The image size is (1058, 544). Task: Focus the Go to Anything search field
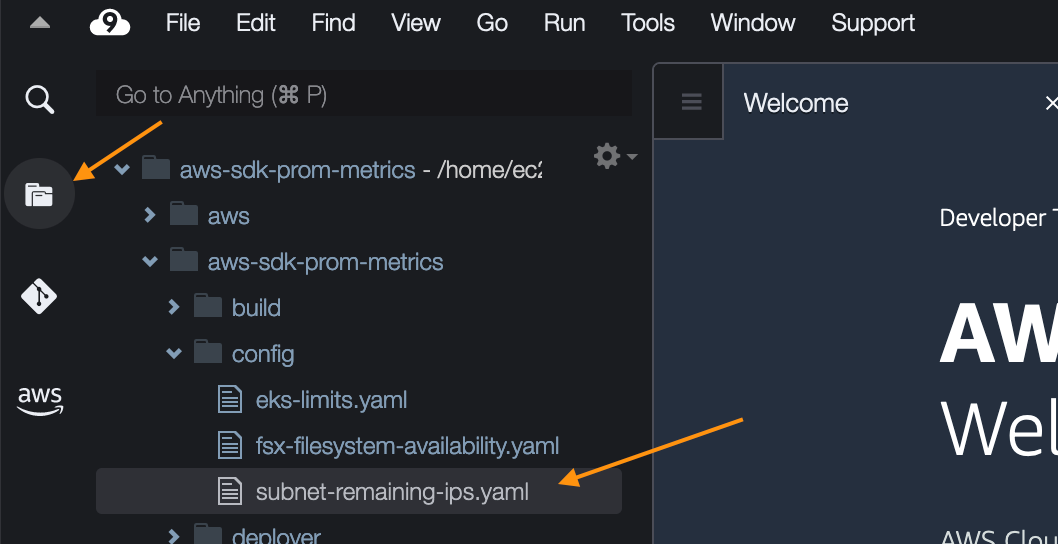point(364,94)
